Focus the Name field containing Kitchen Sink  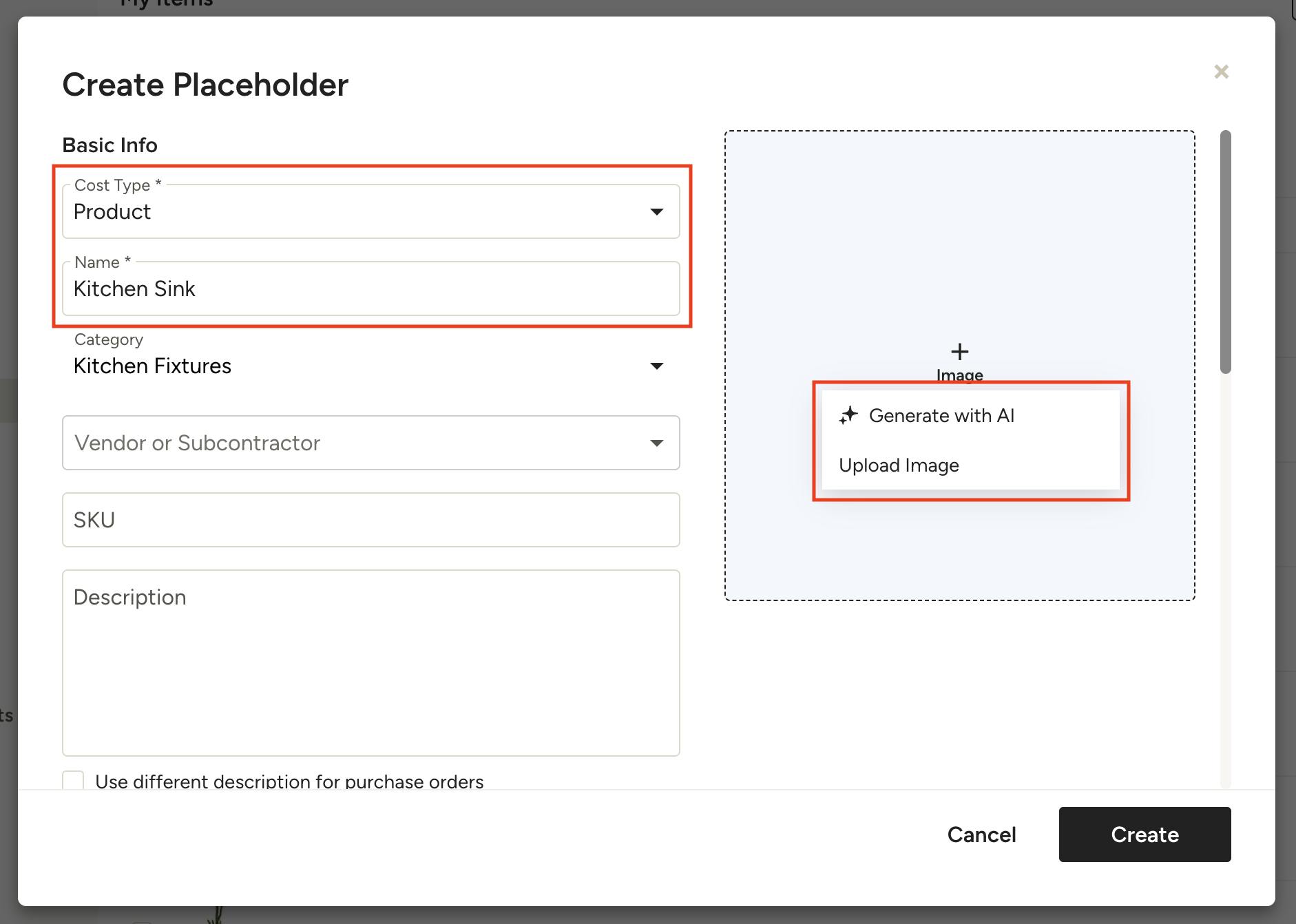(x=370, y=289)
